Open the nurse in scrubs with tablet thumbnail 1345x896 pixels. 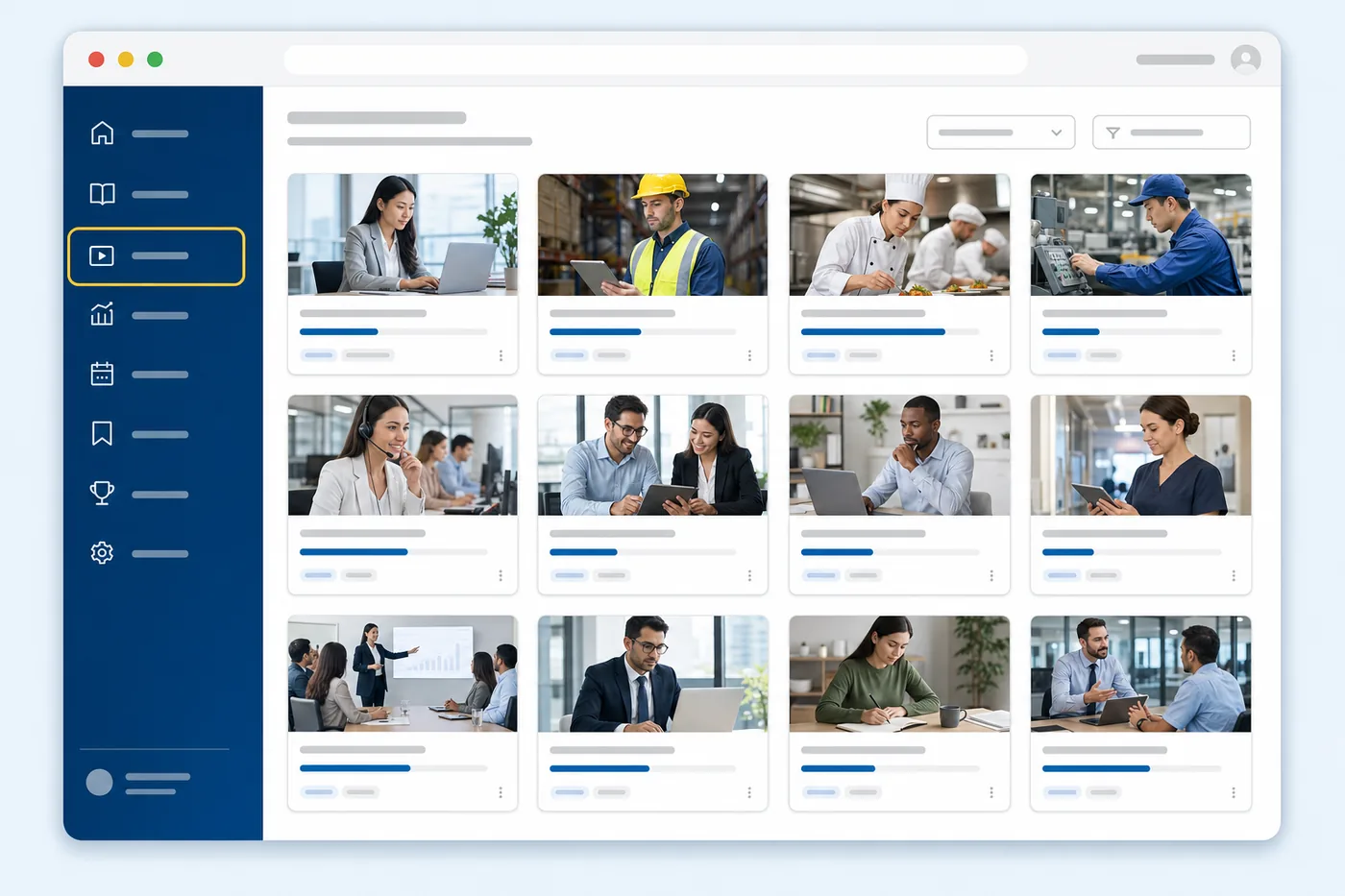(1140, 455)
